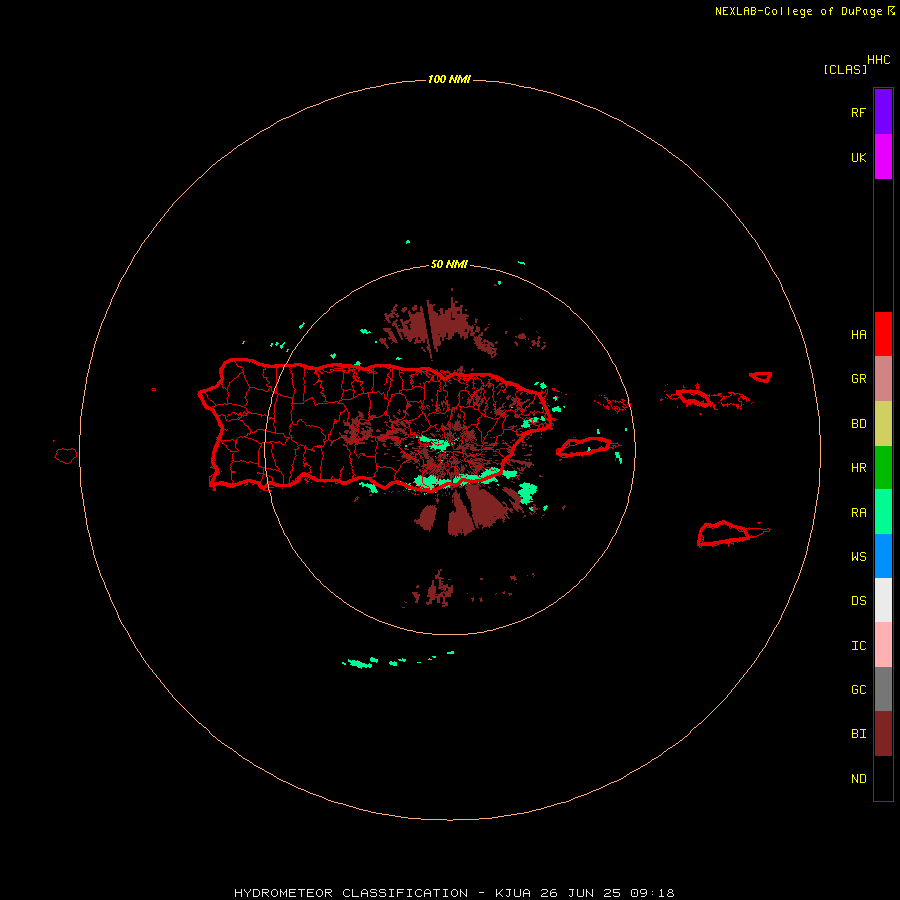
Task: Select the IC light pink legend swatch
Action: coord(883,645)
